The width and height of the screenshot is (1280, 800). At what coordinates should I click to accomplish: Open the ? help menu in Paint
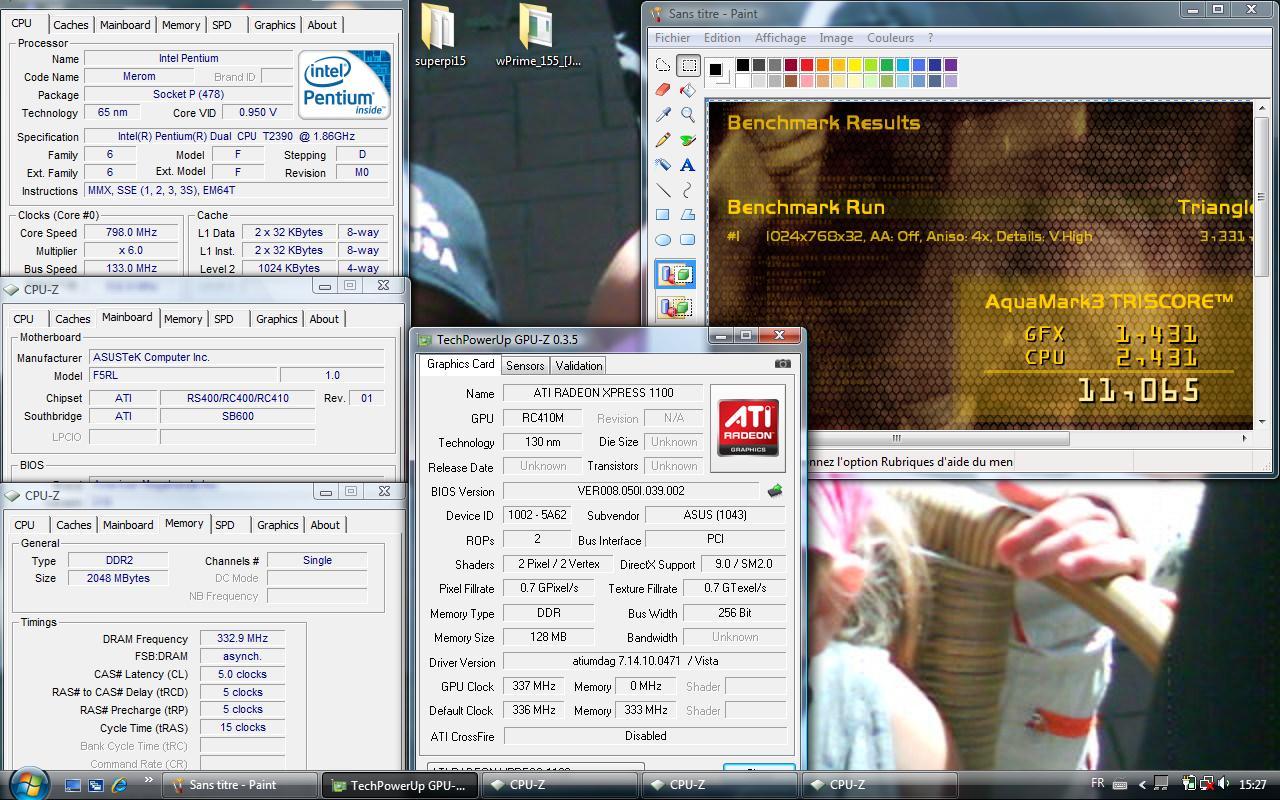[x=930, y=38]
